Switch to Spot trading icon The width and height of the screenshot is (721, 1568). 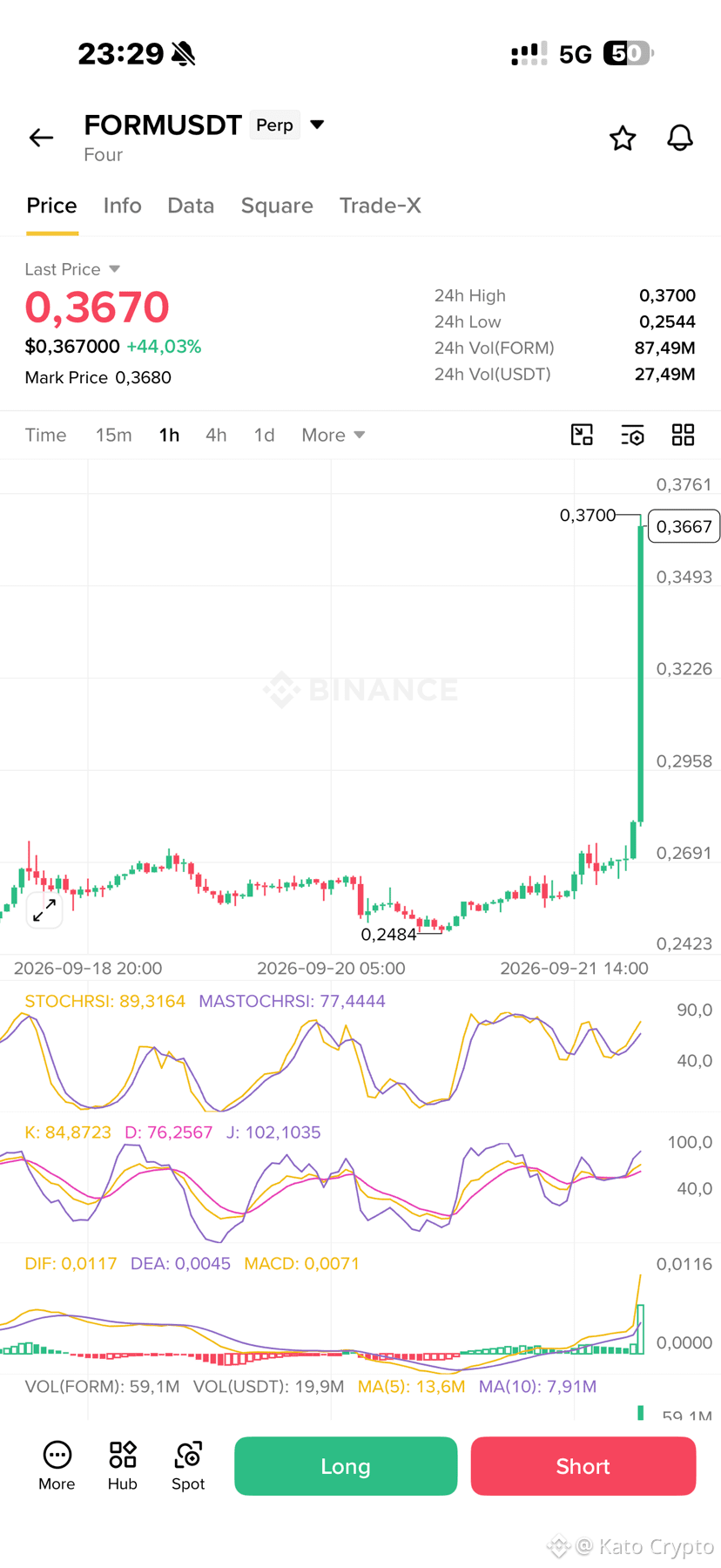[x=188, y=1465]
